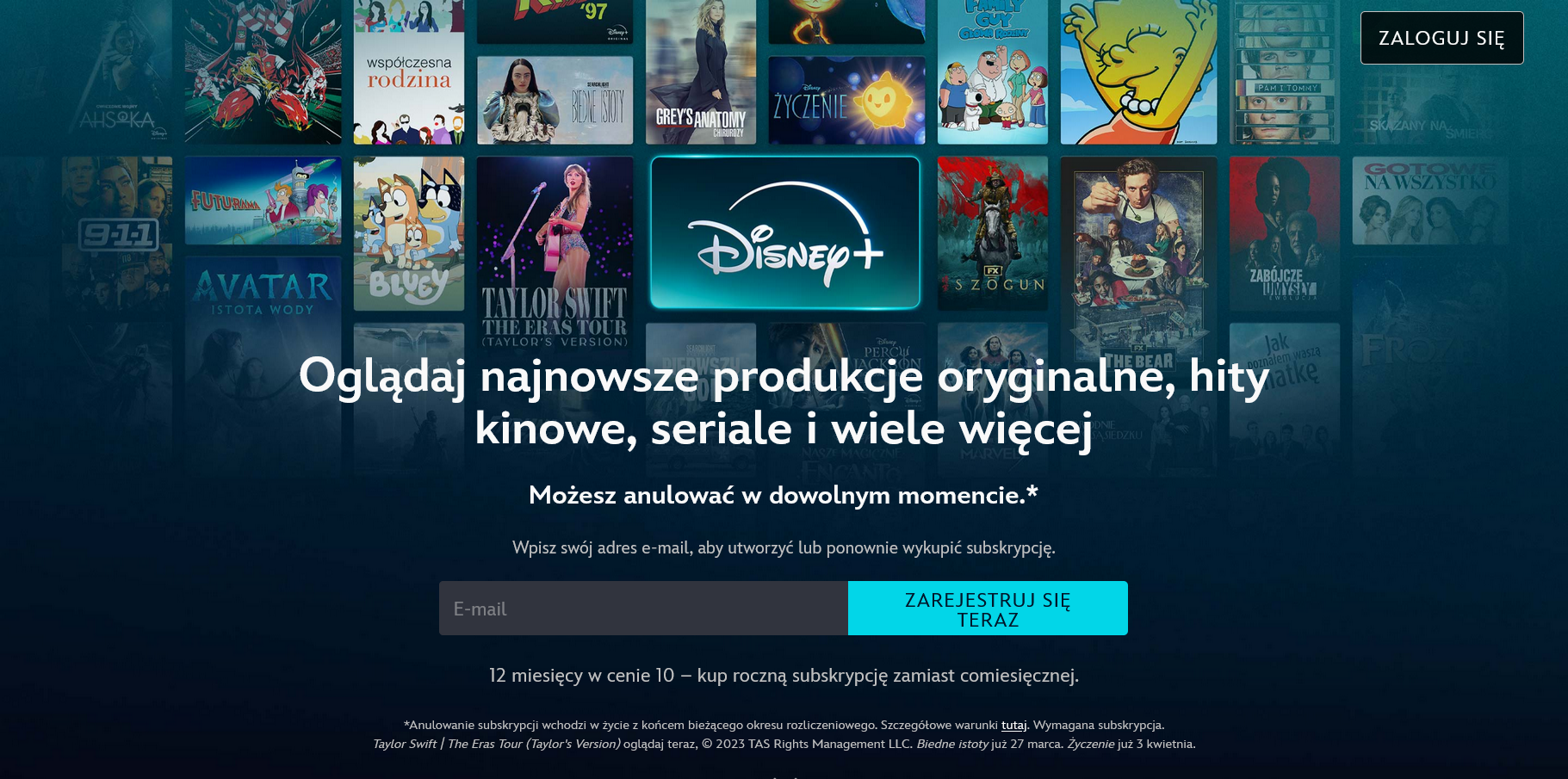Click the Pam i Tommy poster

tap(1285, 71)
